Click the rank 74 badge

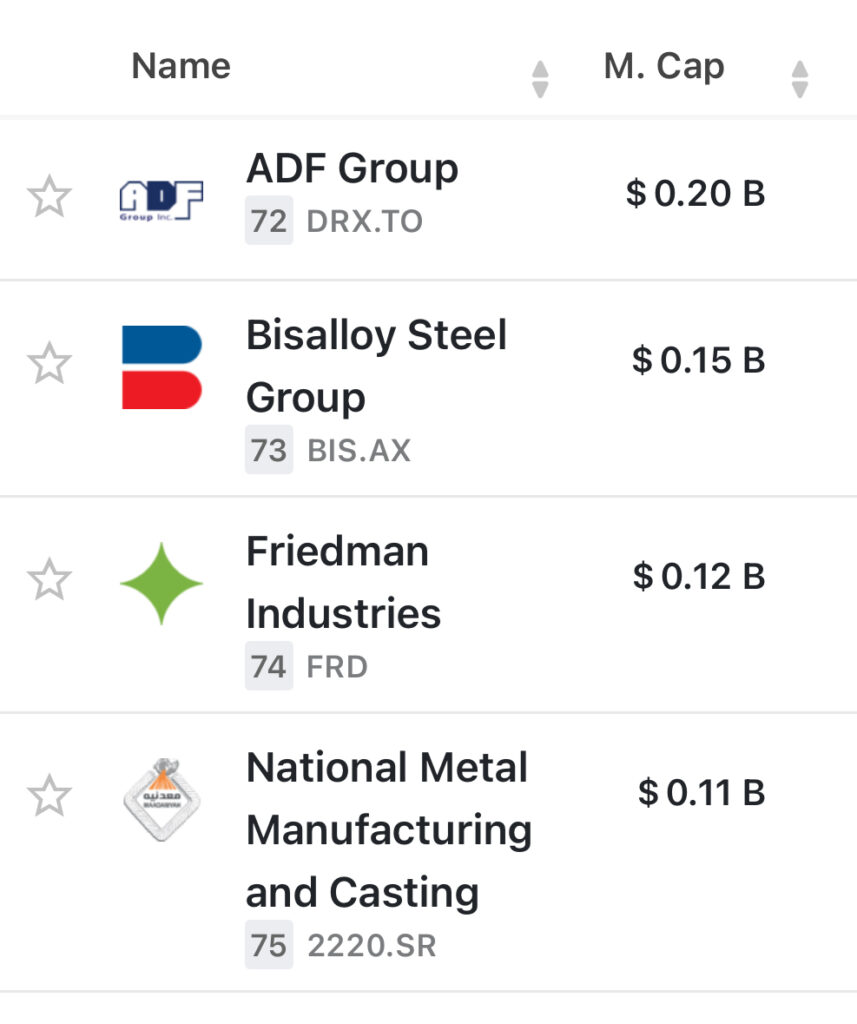pyautogui.click(x=269, y=666)
